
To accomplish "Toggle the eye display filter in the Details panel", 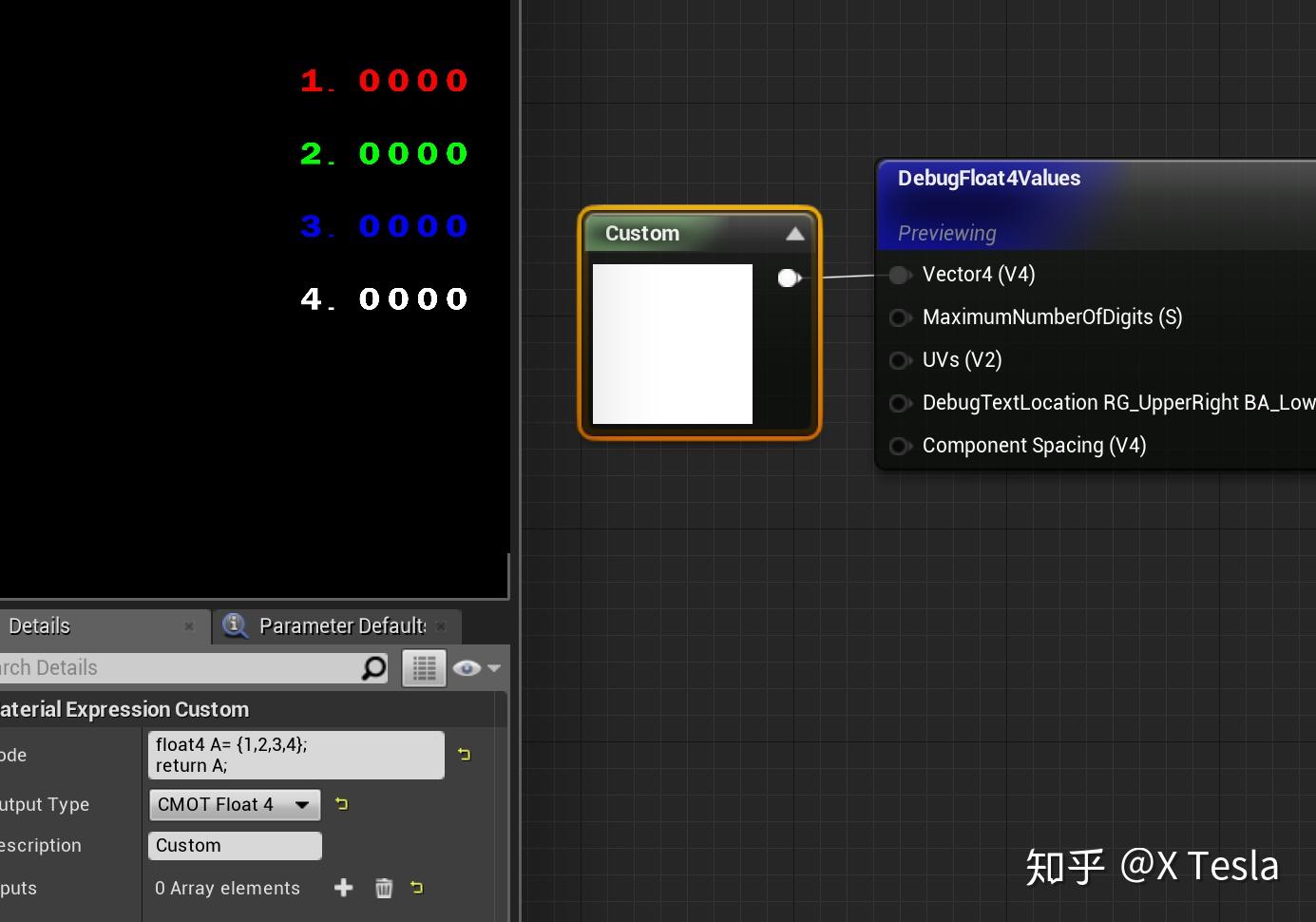I will (x=467, y=667).
